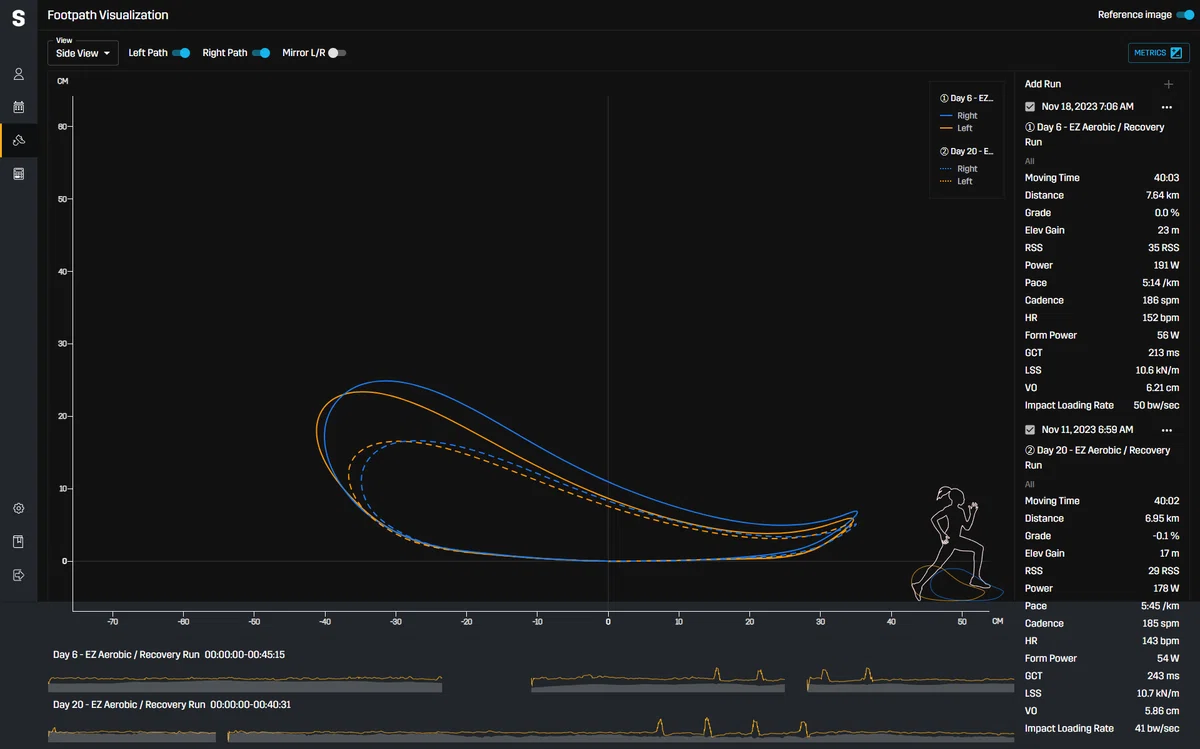Open settings gear in sidebar

tap(18, 508)
